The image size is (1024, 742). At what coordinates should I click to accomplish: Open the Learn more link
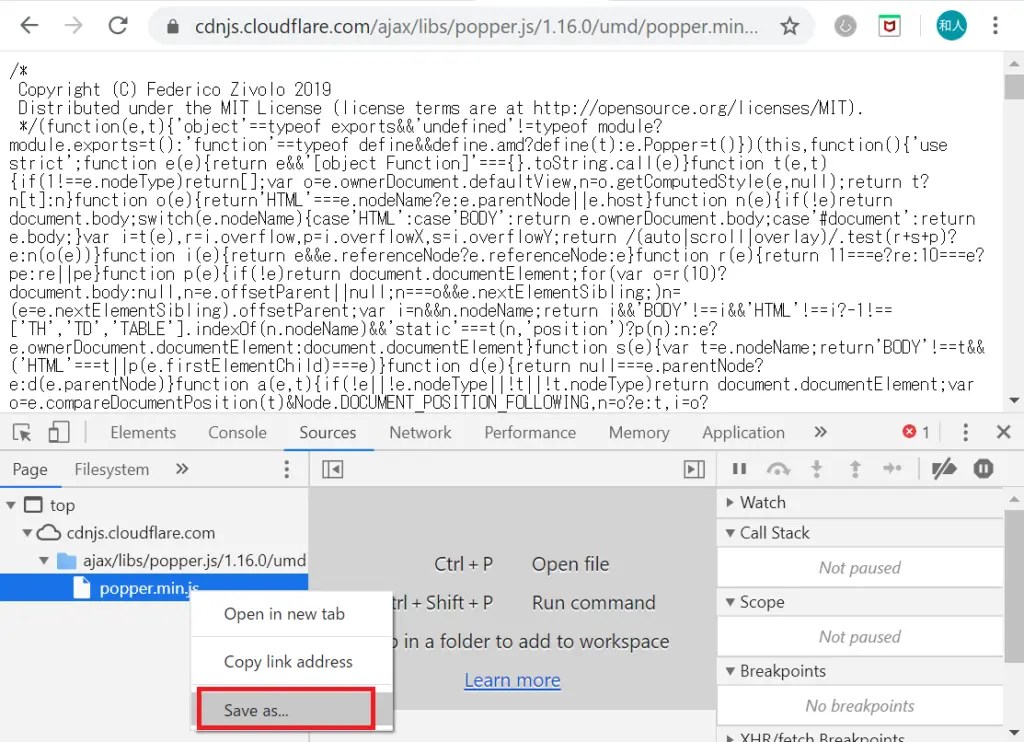point(512,679)
